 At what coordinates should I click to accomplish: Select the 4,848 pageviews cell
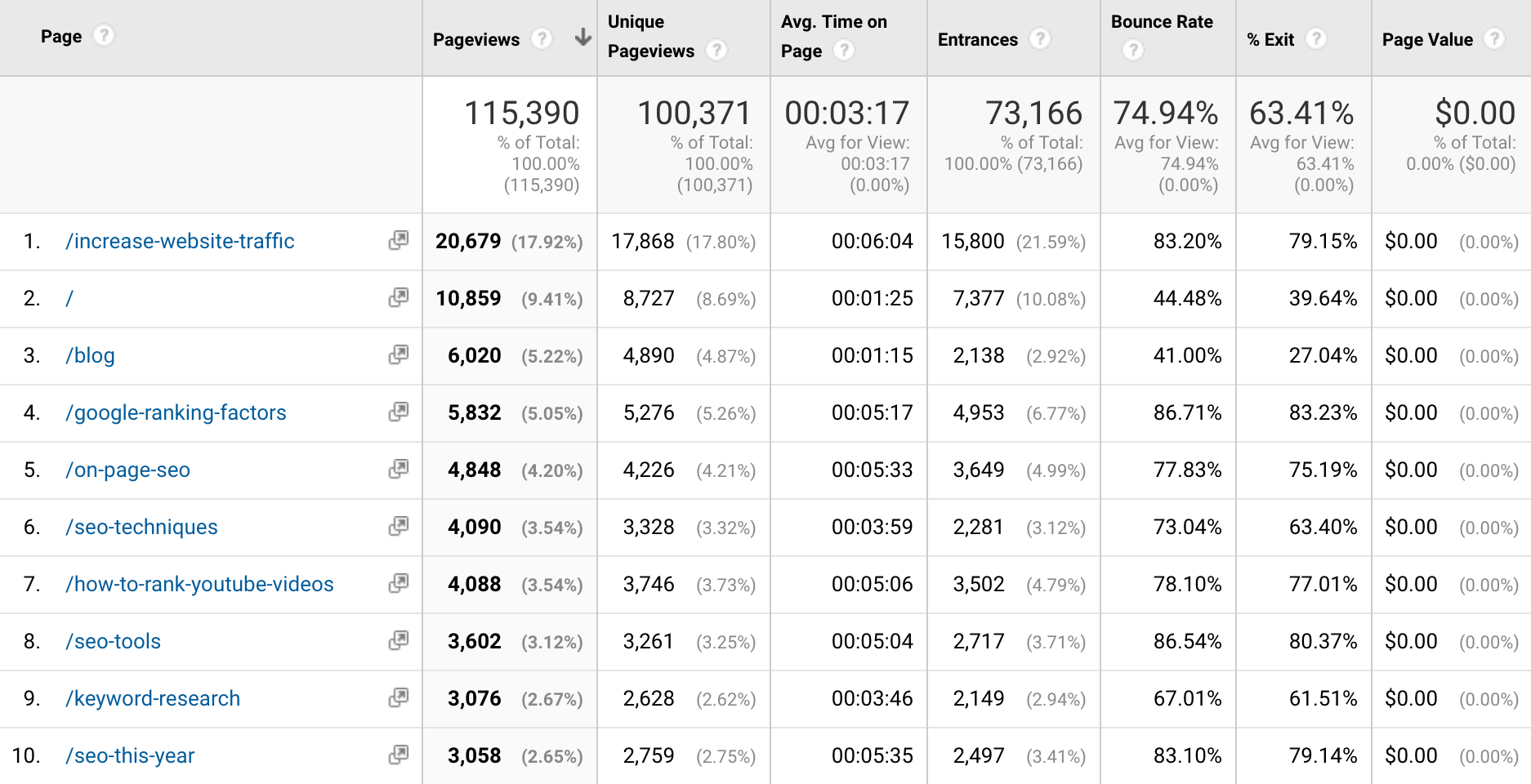(475, 470)
